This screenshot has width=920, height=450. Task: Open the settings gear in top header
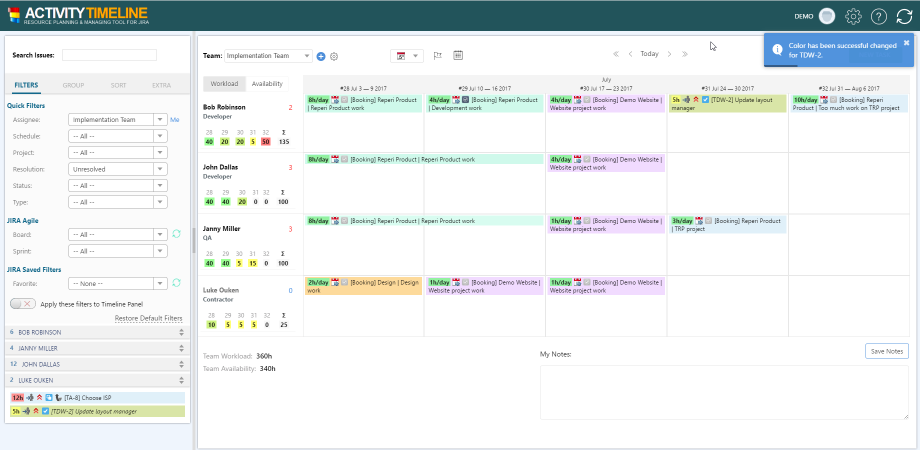coord(853,16)
